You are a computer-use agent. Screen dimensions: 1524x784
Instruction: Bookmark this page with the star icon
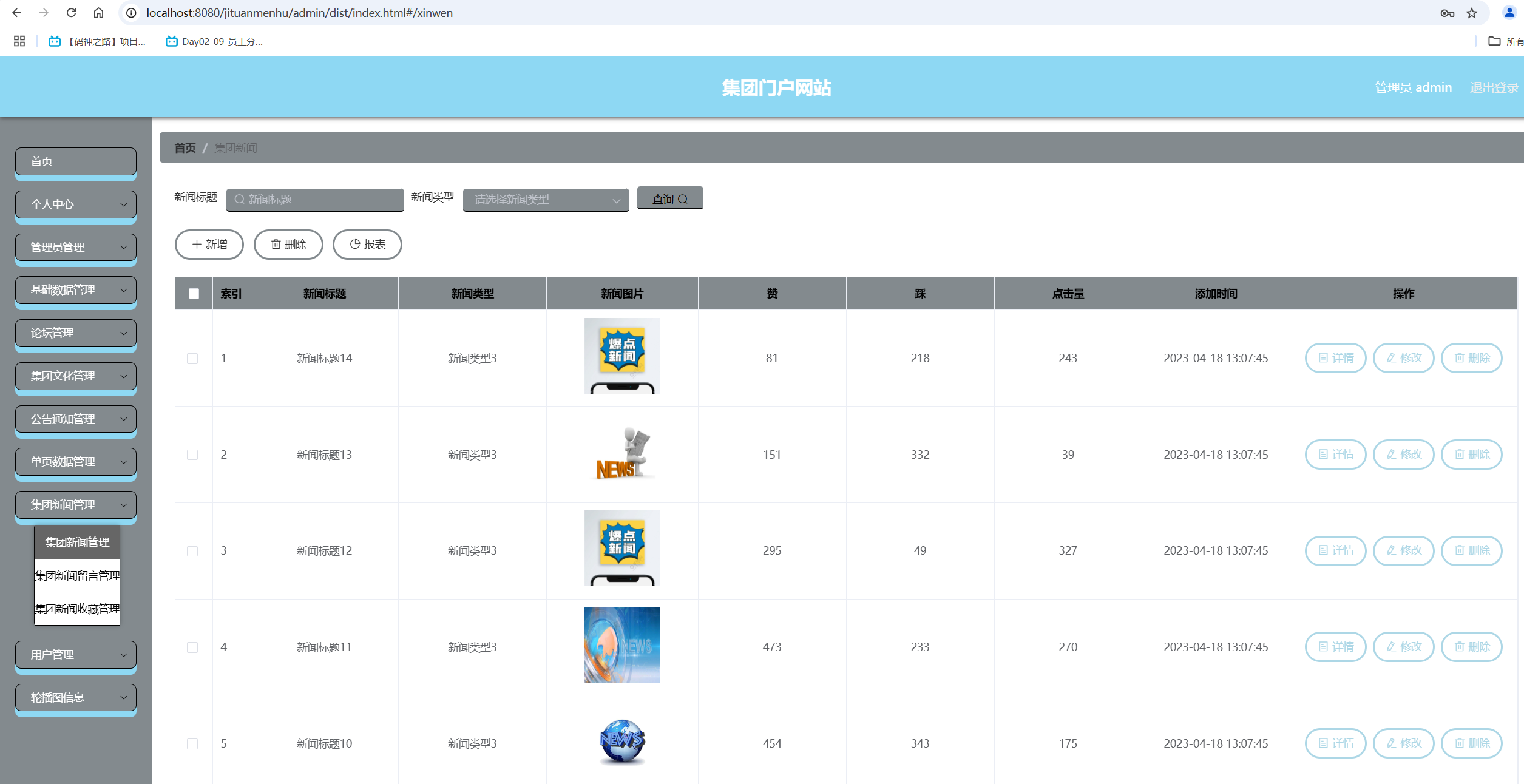pos(1472,13)
